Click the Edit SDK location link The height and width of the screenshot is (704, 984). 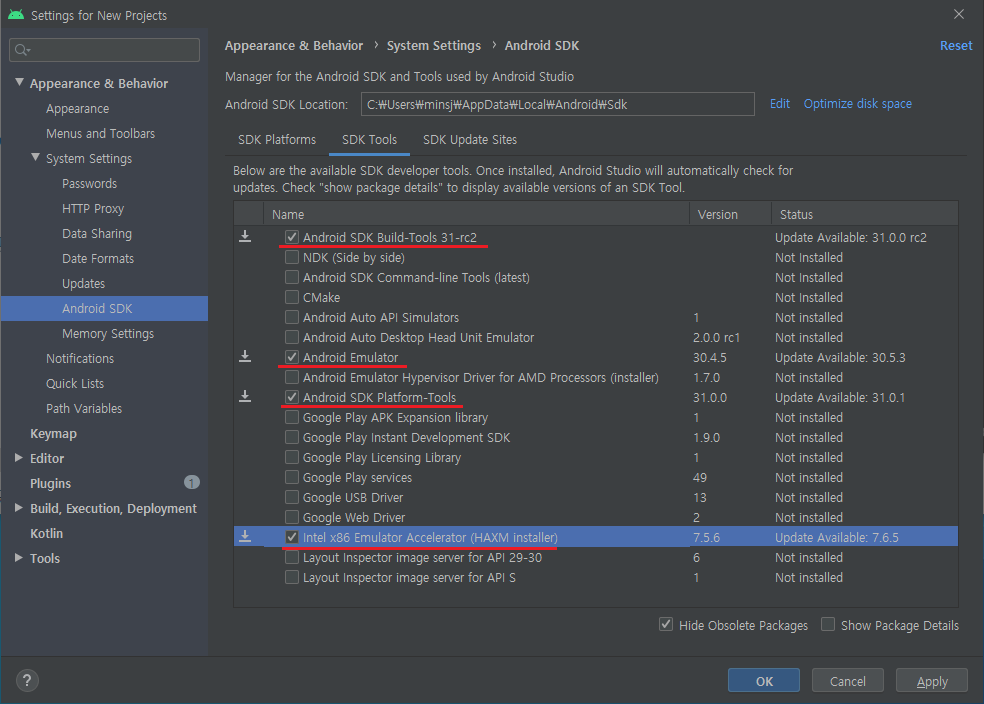tap(779, 104)
